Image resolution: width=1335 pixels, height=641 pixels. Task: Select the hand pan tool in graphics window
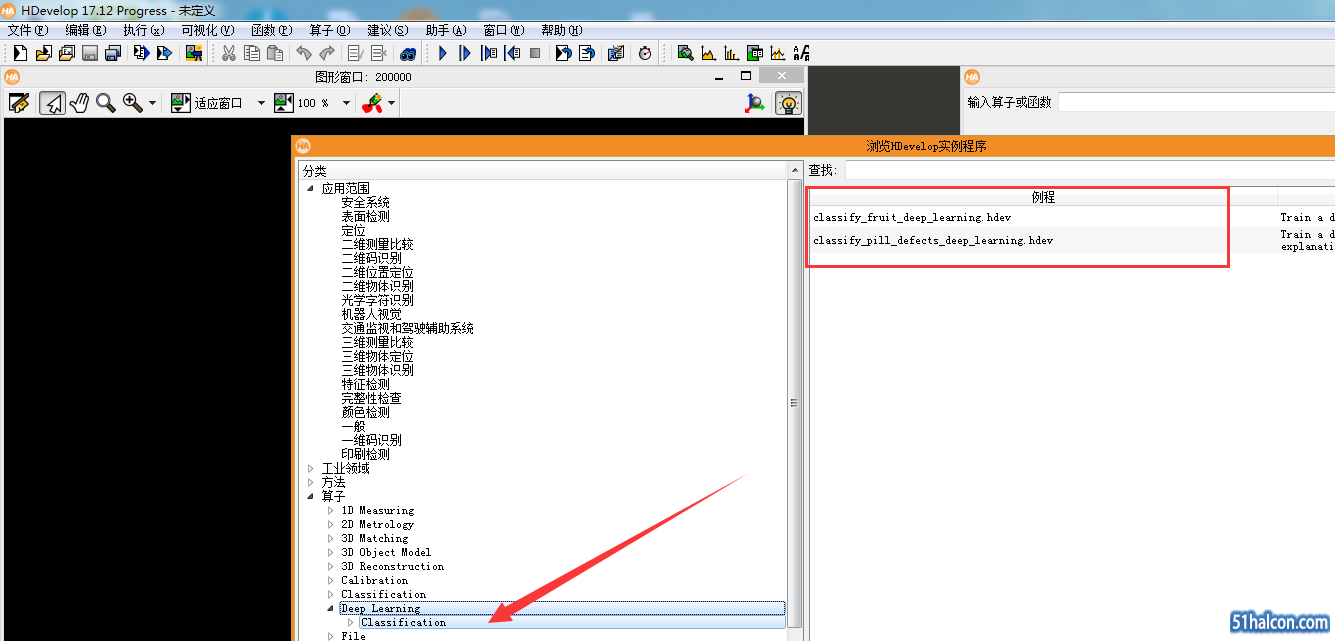(x=80, y=103)
